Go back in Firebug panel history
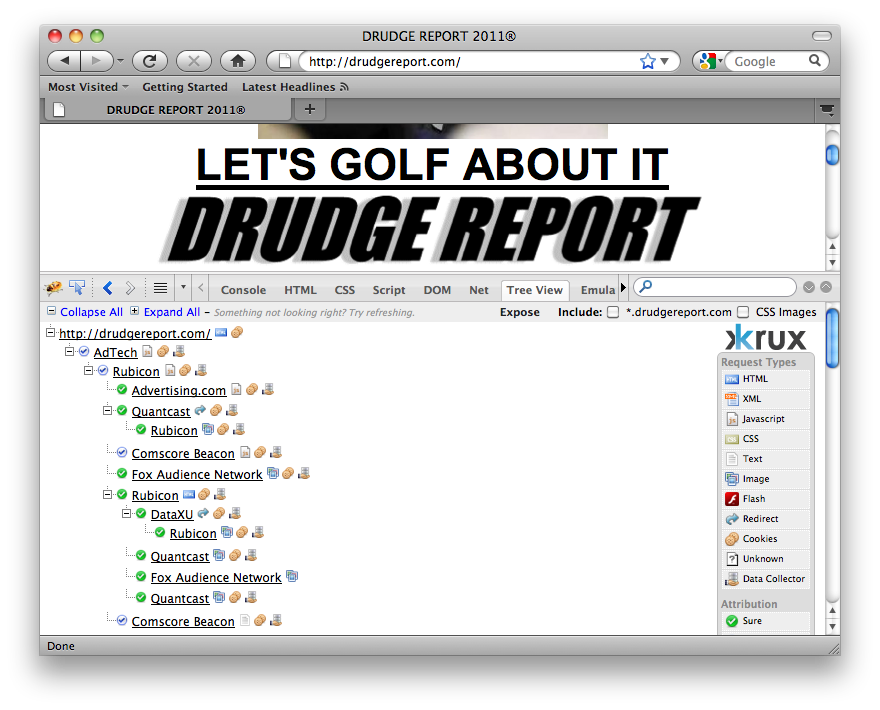The height and width of the screenshot is (710, 880). (108, 288)
